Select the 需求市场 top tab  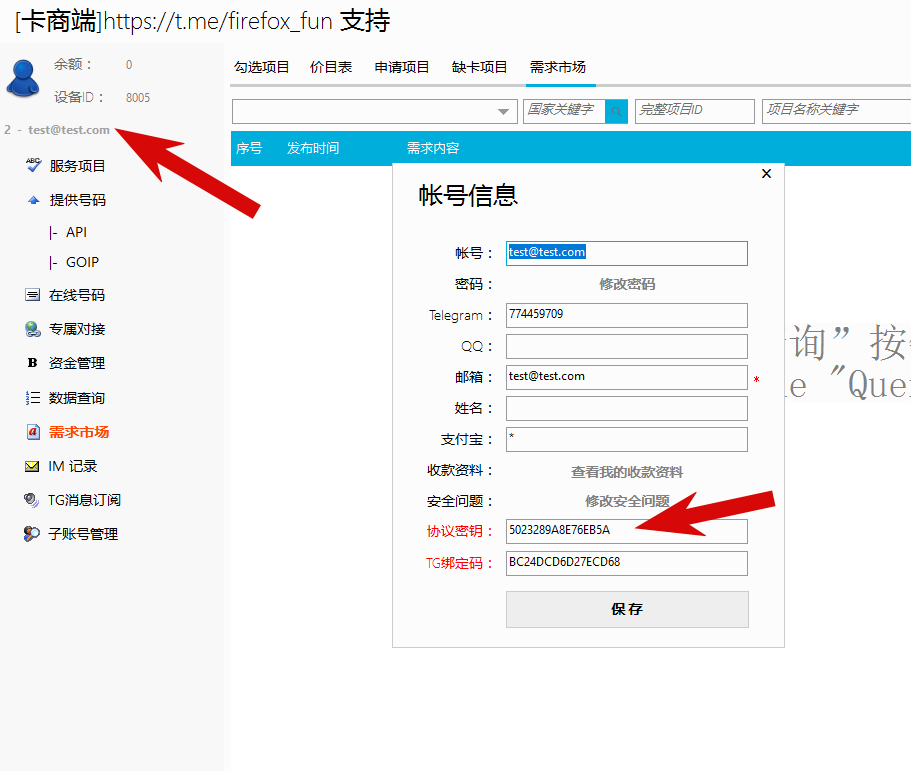[557, 67]
